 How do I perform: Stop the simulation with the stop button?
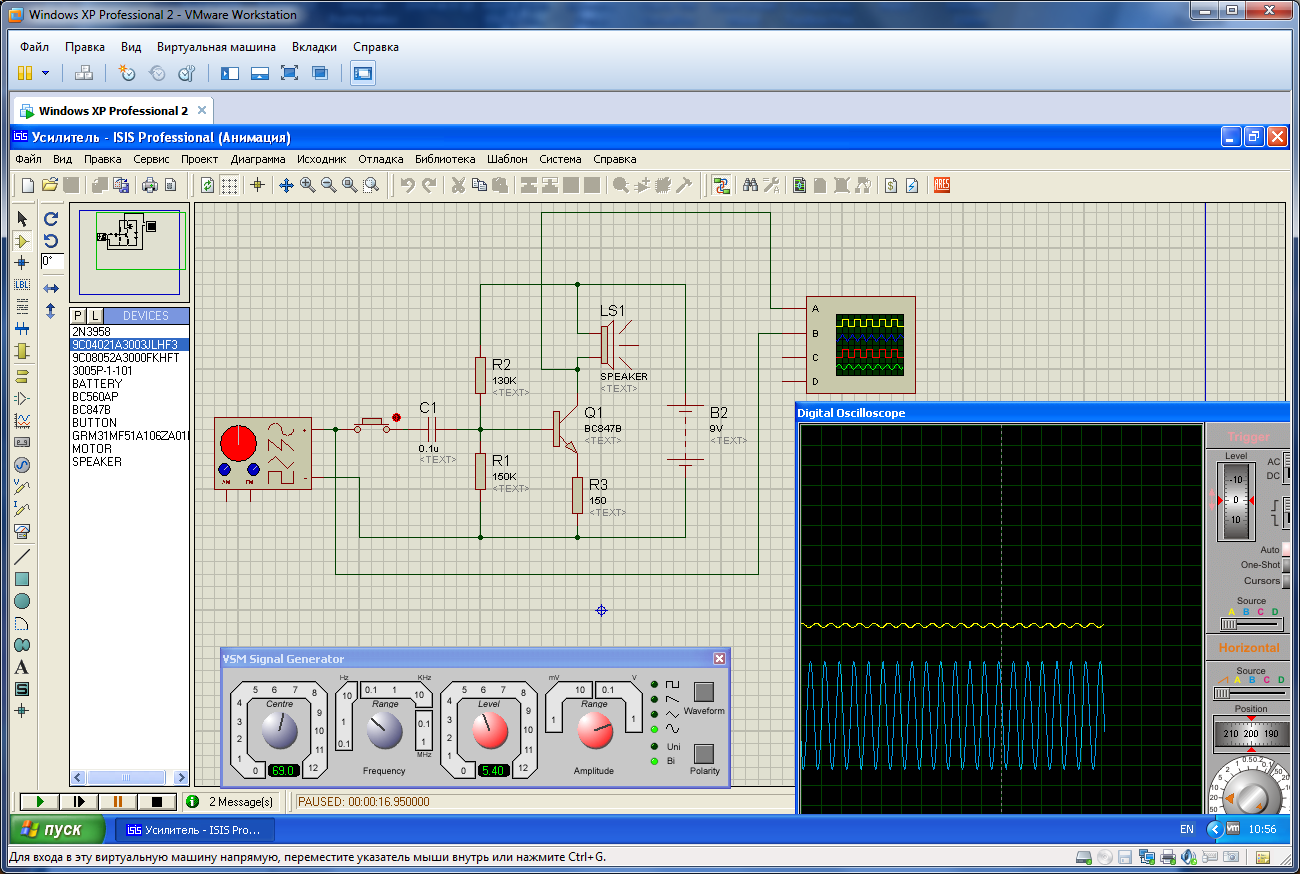[156, 802]
